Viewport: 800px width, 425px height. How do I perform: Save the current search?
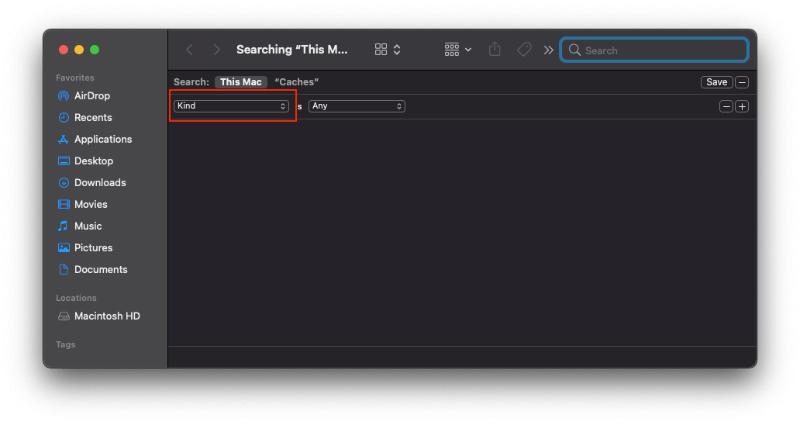pos(716,82)
